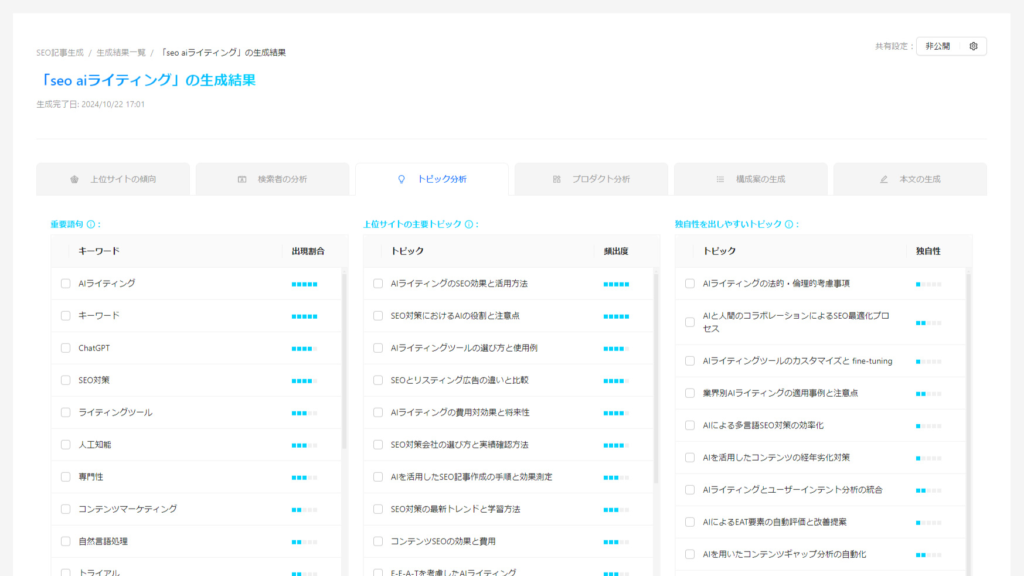
Task: Click AIを用いたコンテンツギャップ分析の自動化 text
Action: point(784,554)
